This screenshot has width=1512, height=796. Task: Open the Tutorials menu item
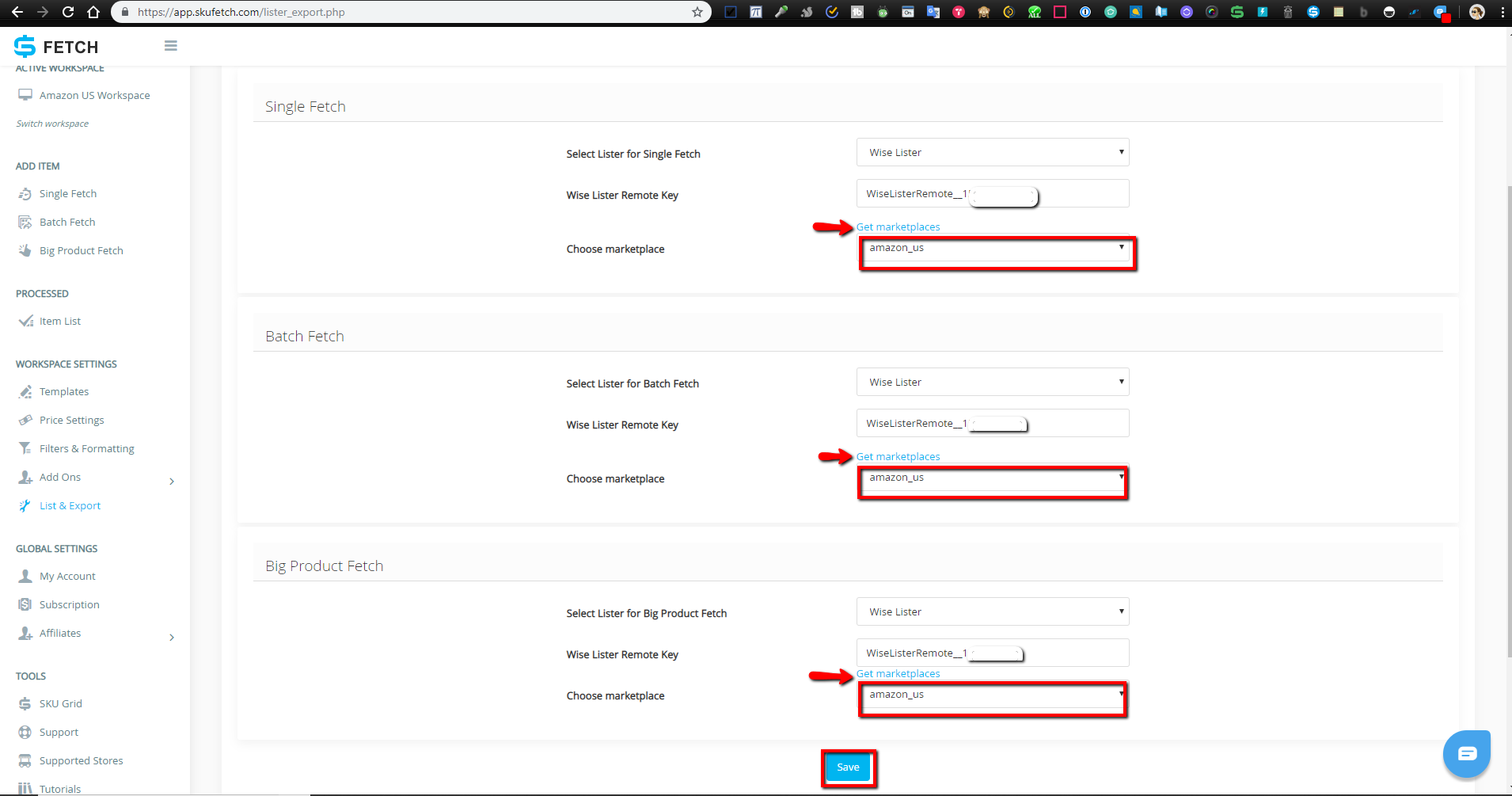pos(60,789)
